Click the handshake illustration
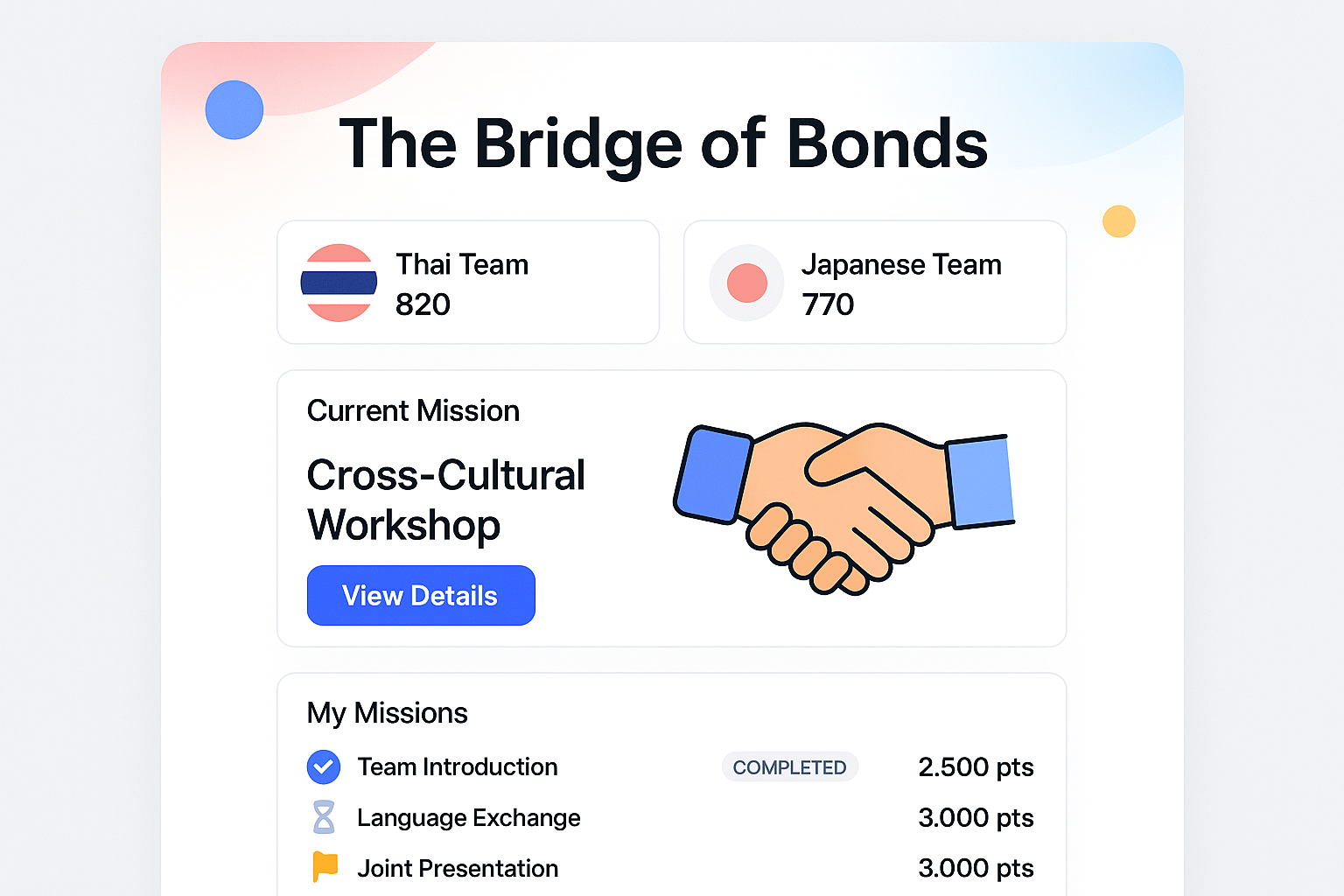 (x=843, y=507)
